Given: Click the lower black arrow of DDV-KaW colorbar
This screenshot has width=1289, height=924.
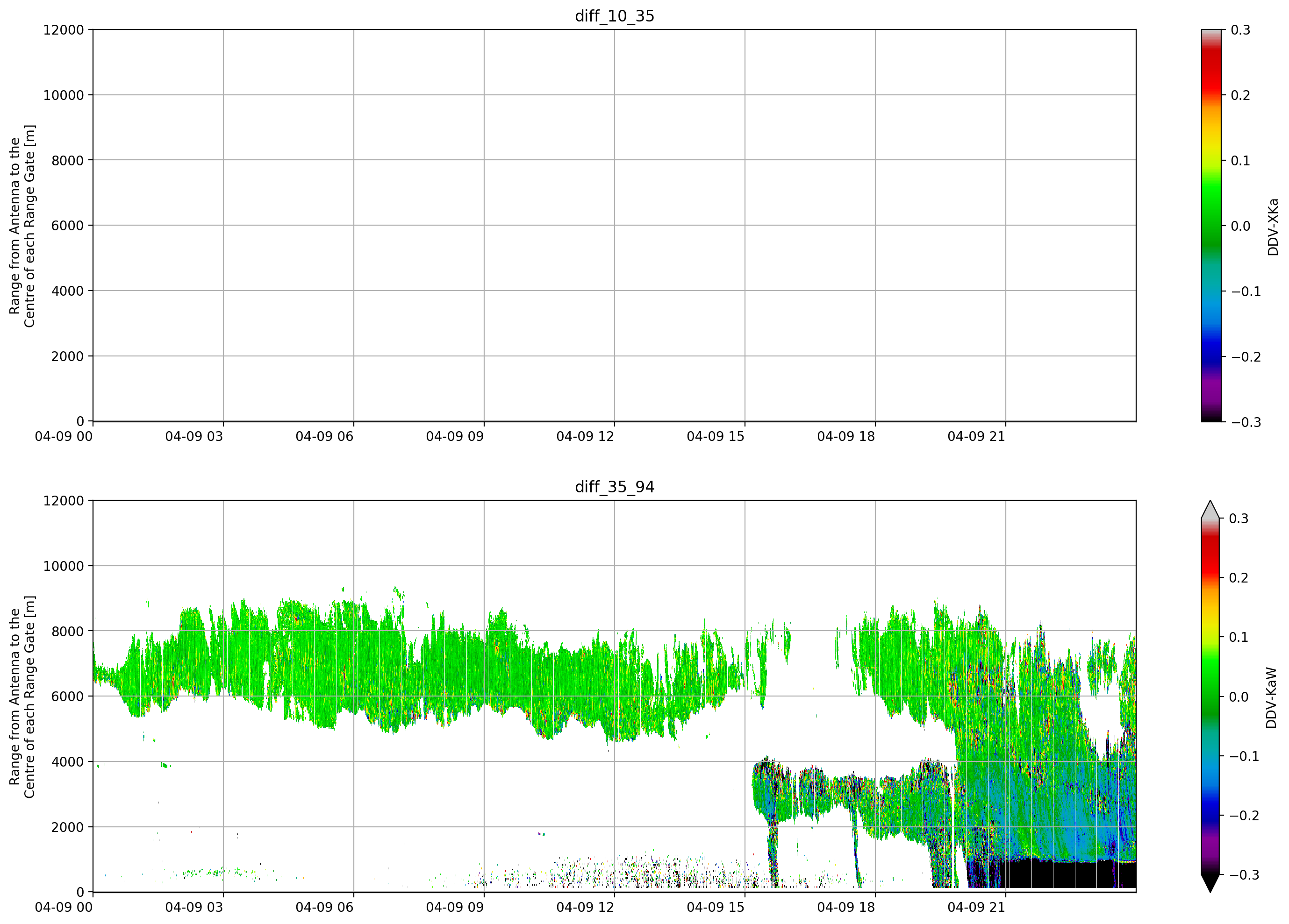Looking at the screenshot, I should pyautogui.click(x=1210, y=883).
